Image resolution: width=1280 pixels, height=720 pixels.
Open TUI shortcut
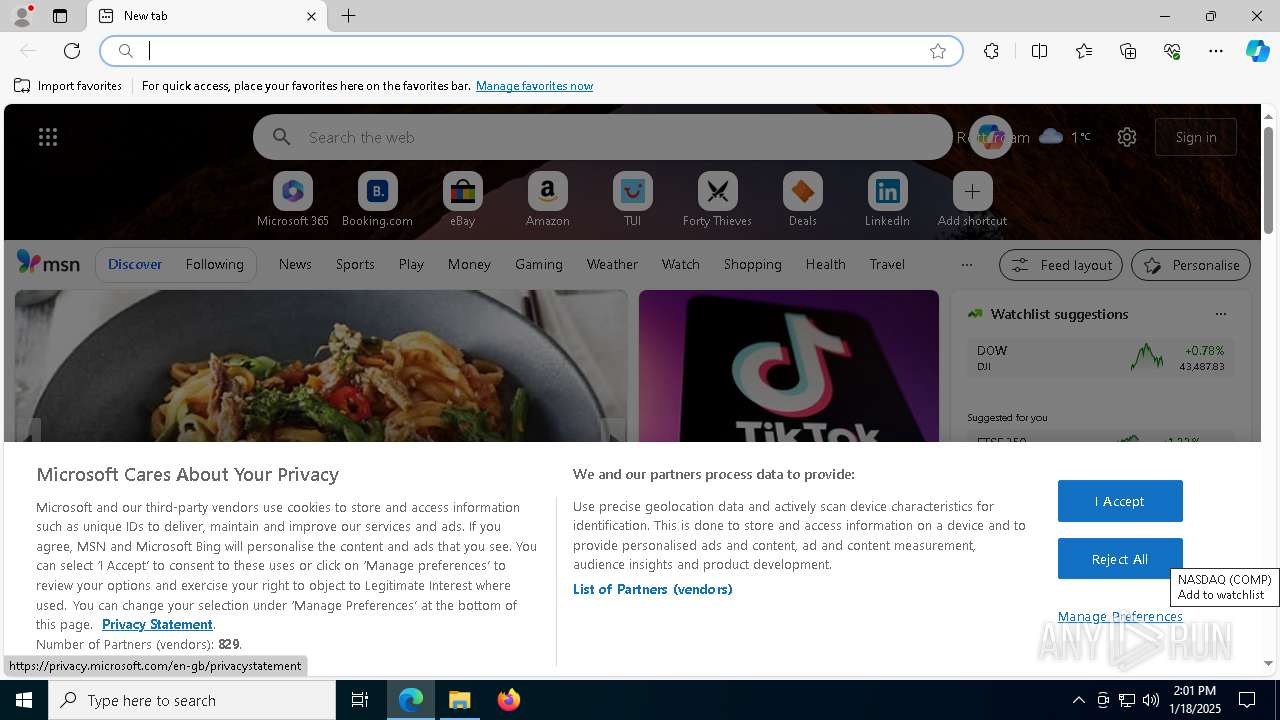[x=632, y=200]
